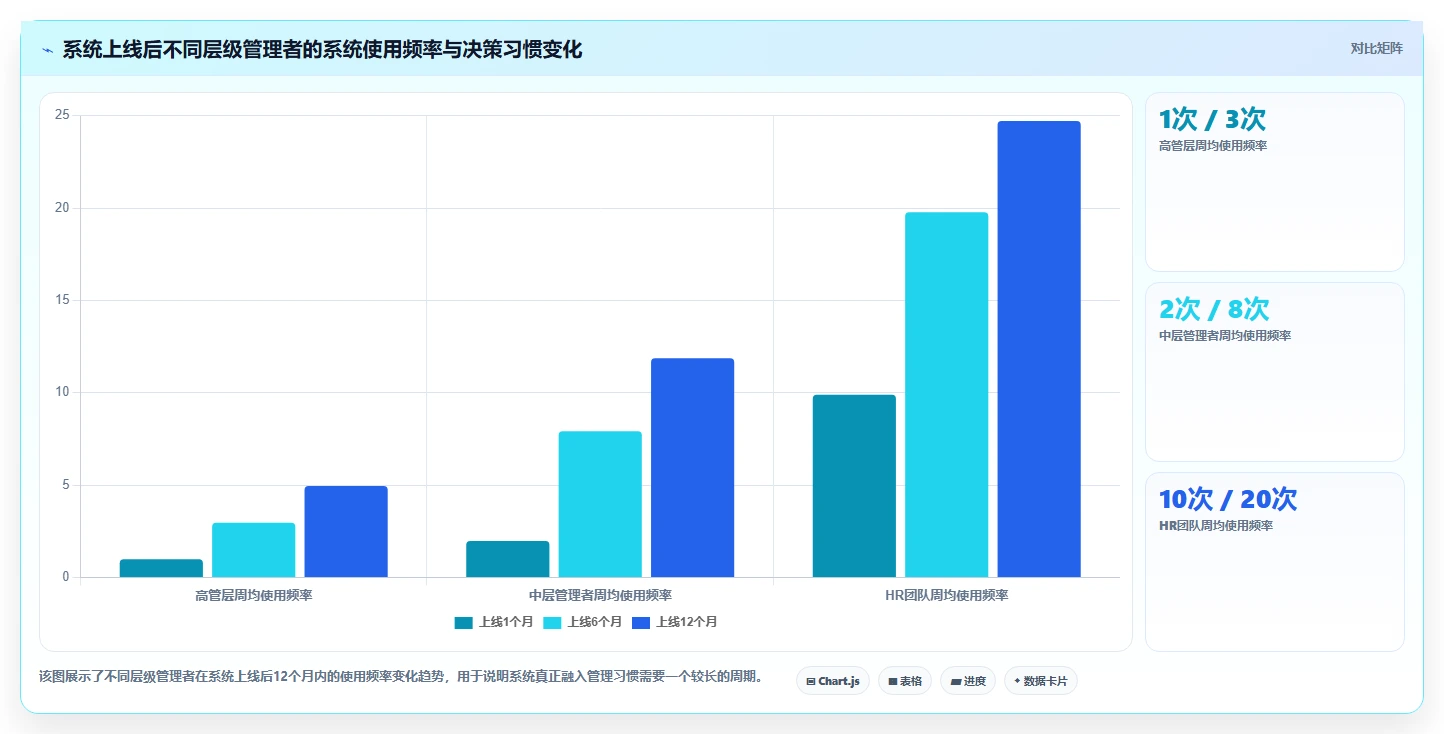Click the HR团队 上线12个月 bar
Viewport: 1444px width, 734px height.
click(1039, 349)
